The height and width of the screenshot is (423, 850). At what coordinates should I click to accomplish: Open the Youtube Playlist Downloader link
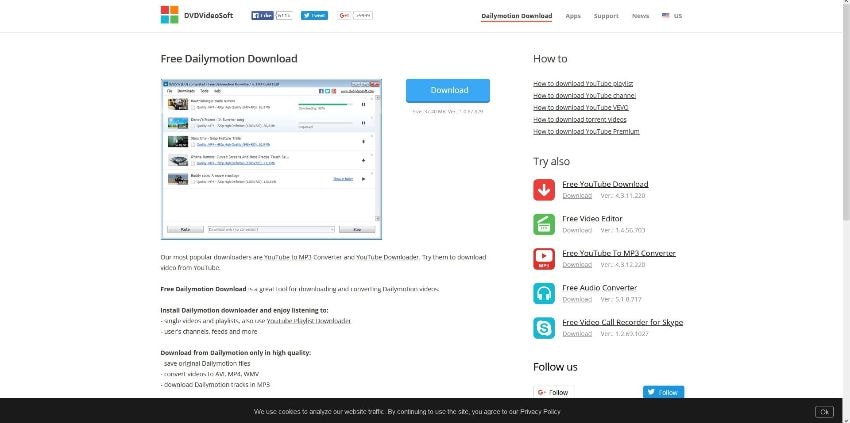pyautogui.click(x=308, y=321)
